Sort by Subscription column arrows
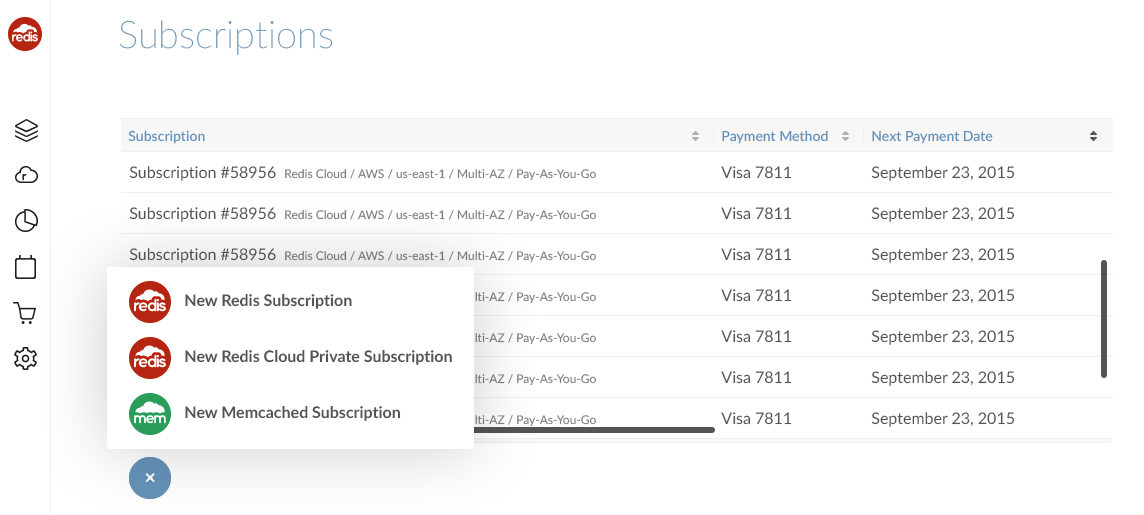 695,136
